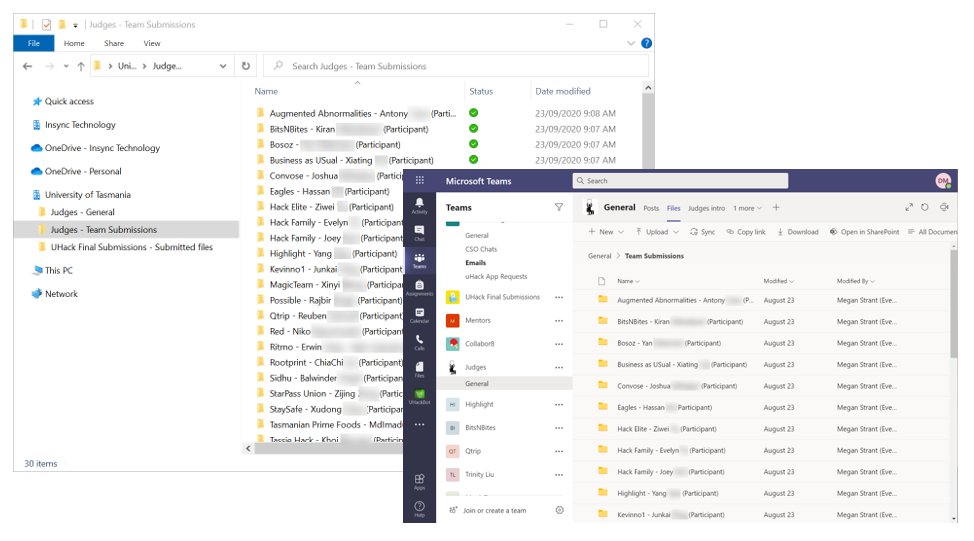
Task: Switch to the Posts tab
Action: (x=651, y=208)
